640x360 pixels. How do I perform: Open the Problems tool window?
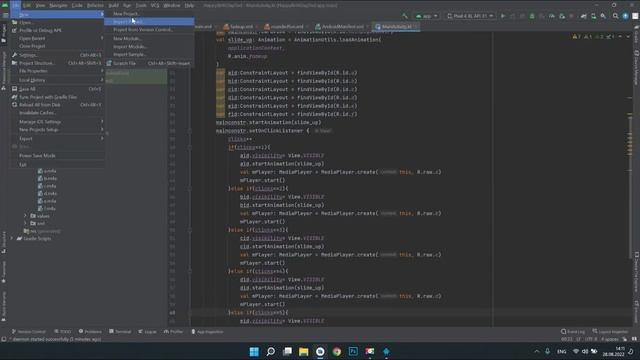pos(90,331)
